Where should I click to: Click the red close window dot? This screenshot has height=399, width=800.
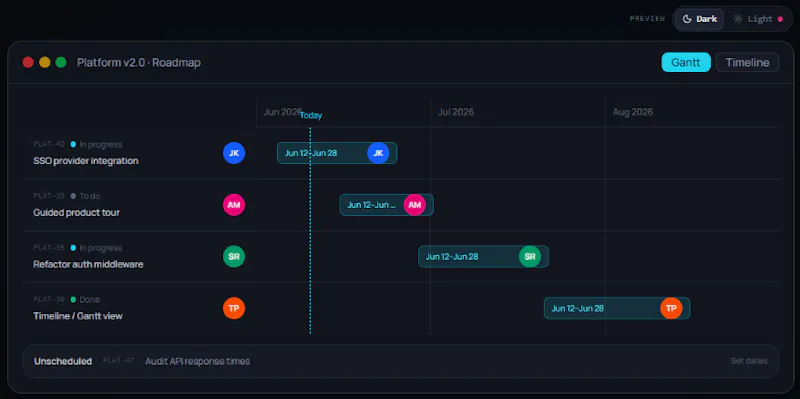(x=28, y=62)
